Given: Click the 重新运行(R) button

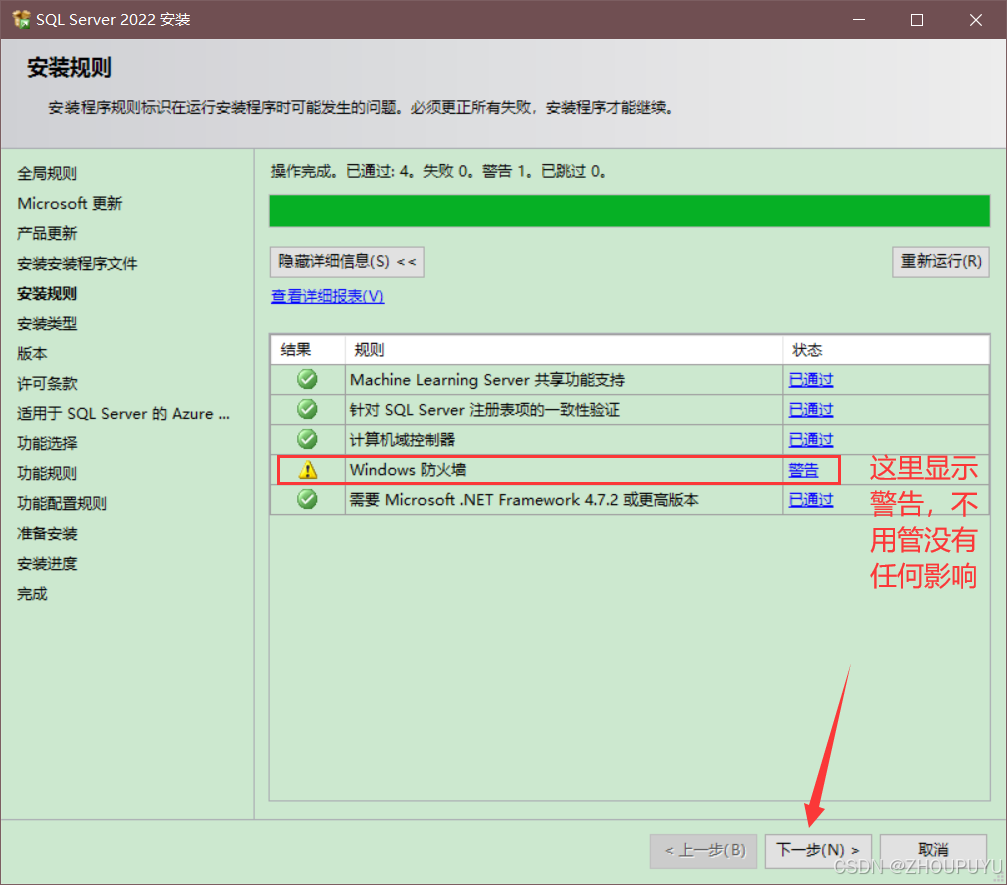Looking at the screenshot, I should (x=940, y=262).
